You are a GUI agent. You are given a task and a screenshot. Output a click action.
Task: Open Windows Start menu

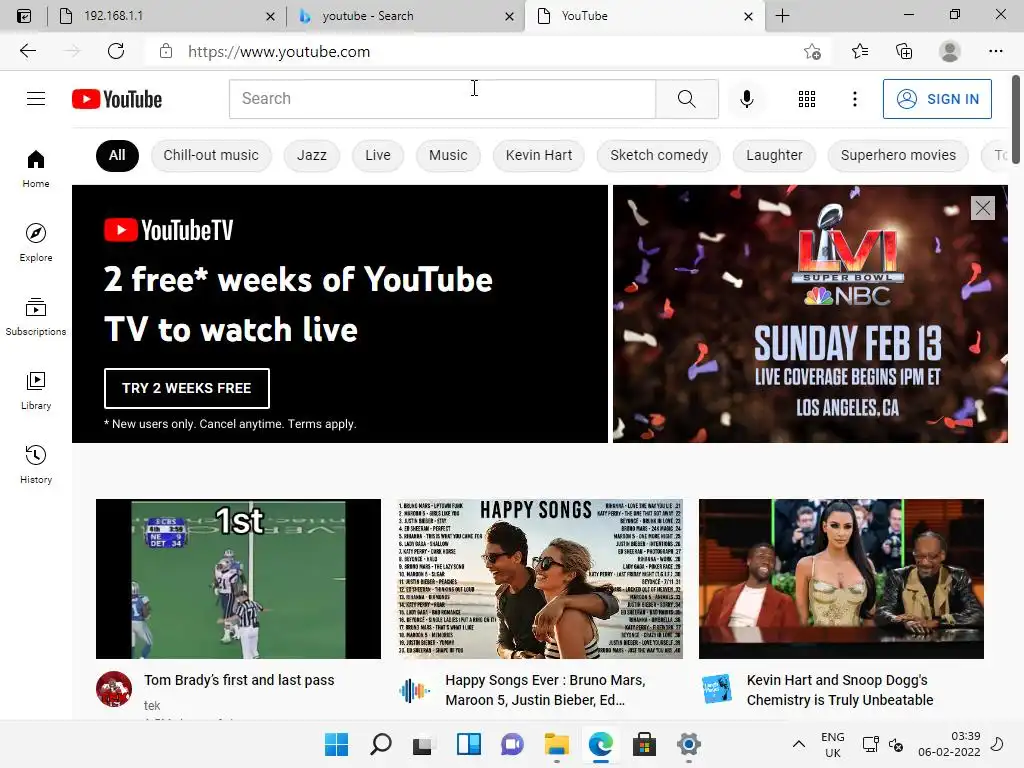click(336, 744)
